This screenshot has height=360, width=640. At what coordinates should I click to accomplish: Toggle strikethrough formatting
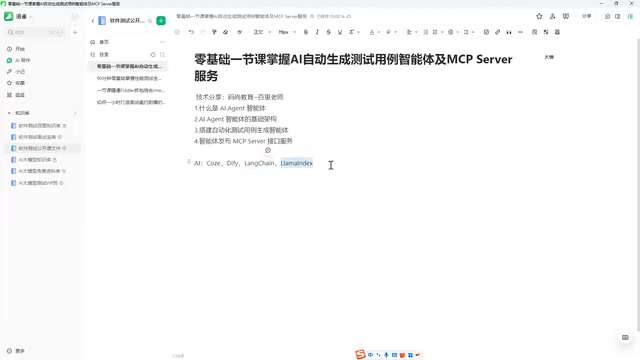(x=329, y=32)
